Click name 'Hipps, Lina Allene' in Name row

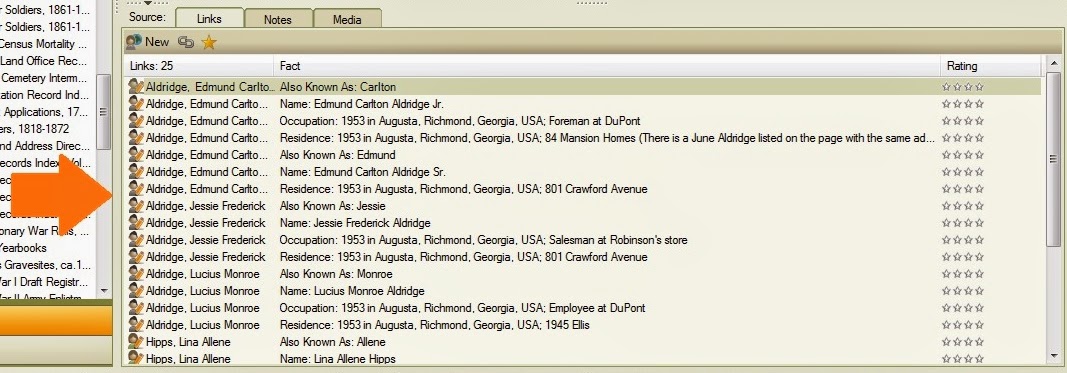coord(188,359)
